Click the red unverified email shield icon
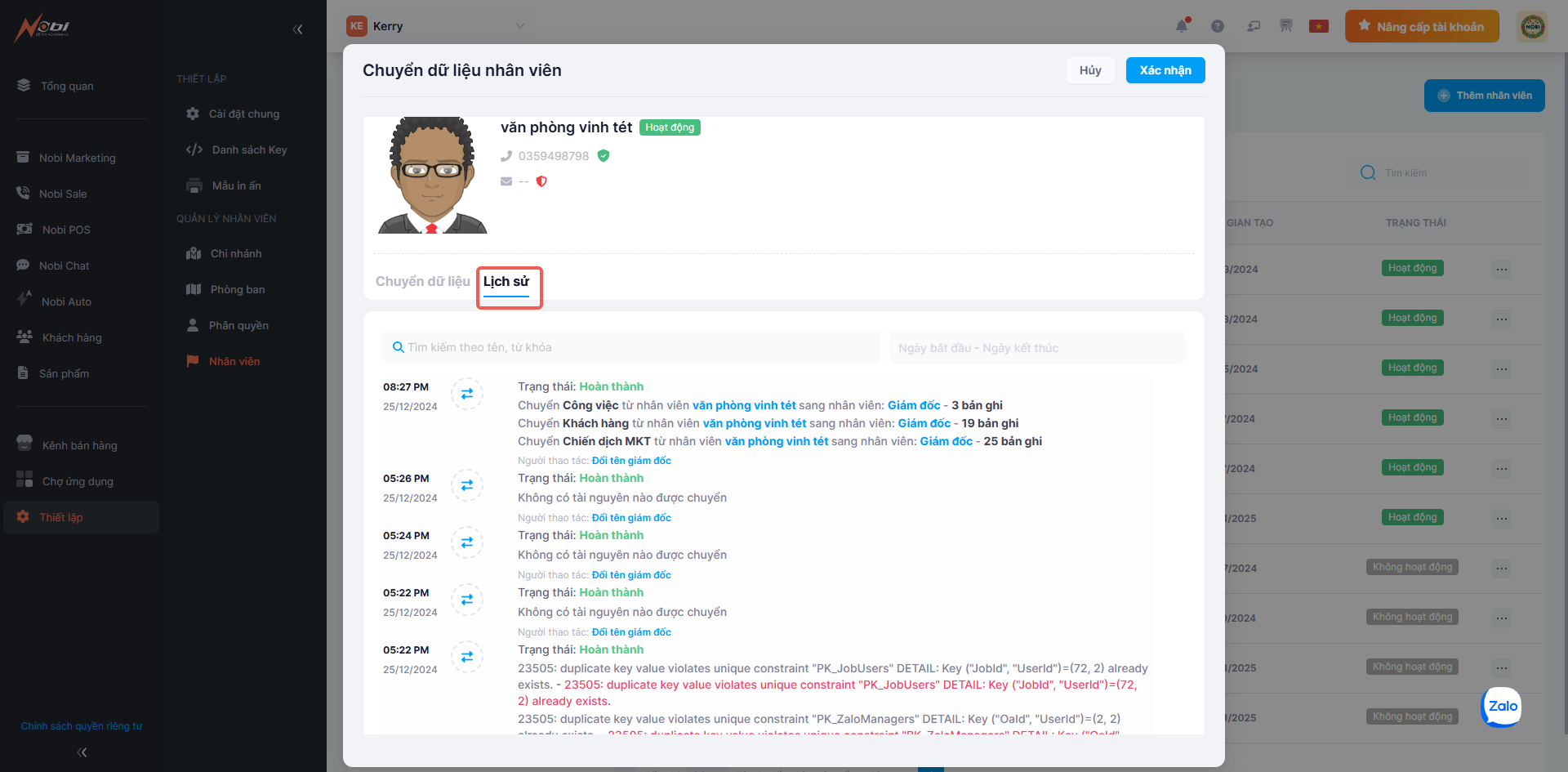Viewport: 1568px width, 772px height. click(x=541, y=181)
